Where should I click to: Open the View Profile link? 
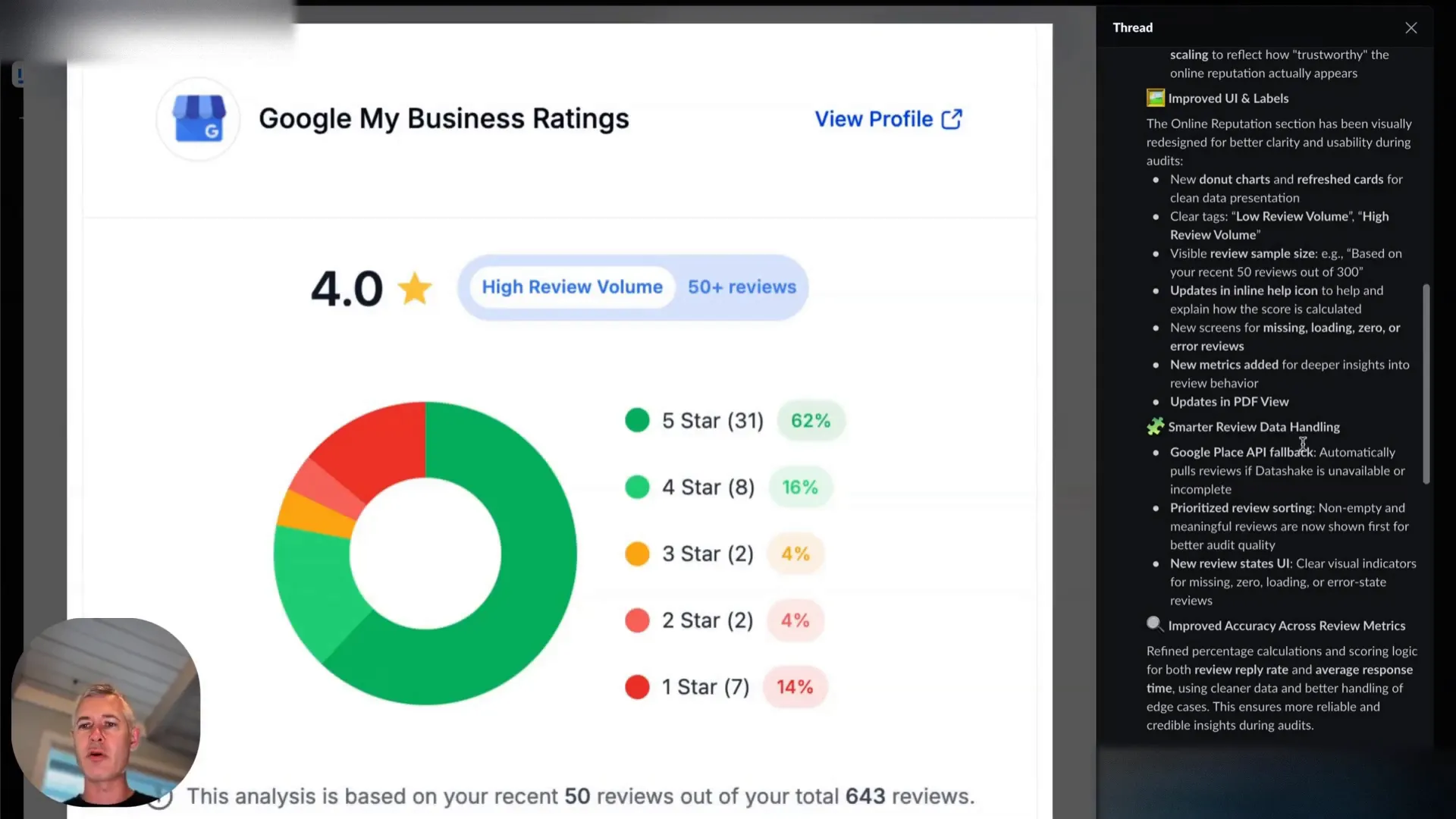(x=888, y=119)
